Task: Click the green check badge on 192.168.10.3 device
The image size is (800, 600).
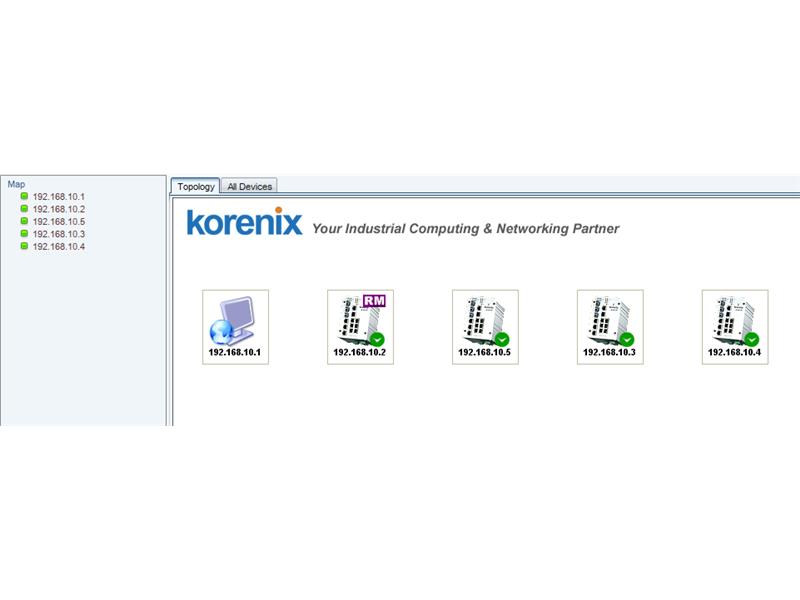Action: [627, 339]
